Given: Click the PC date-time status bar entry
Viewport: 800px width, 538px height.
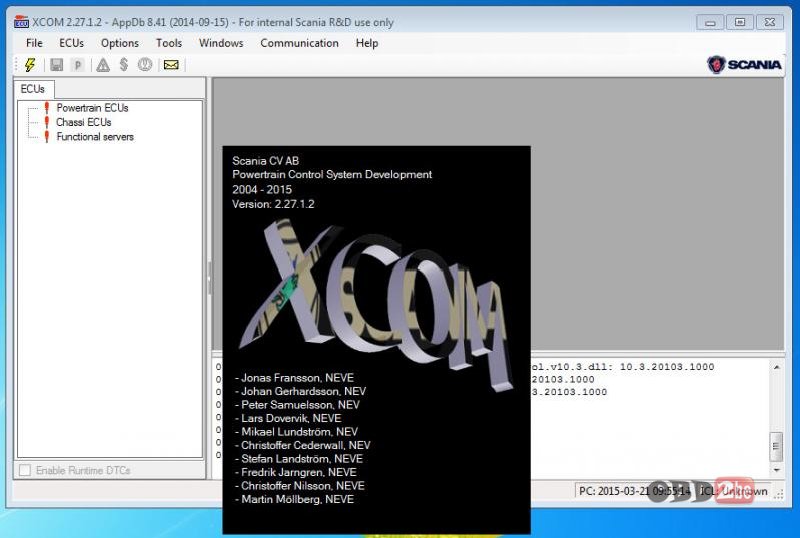Looking at the screenshot, I should pyautogui.click(x=634, y=491).
